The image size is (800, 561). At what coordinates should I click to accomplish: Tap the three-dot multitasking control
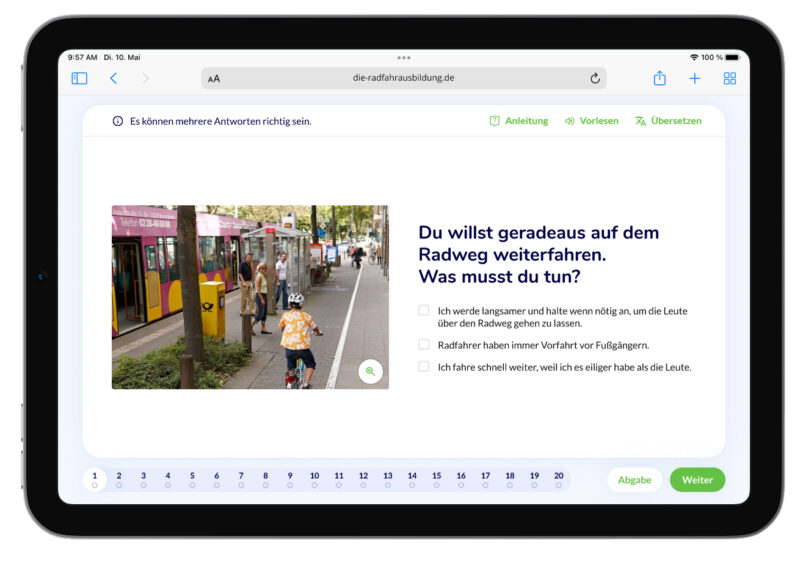coord(404,58)
